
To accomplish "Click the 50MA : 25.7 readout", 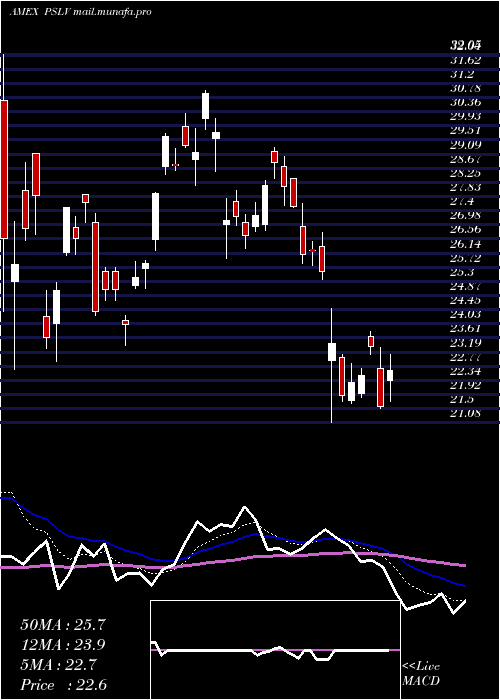I will (x=63, y=625).
